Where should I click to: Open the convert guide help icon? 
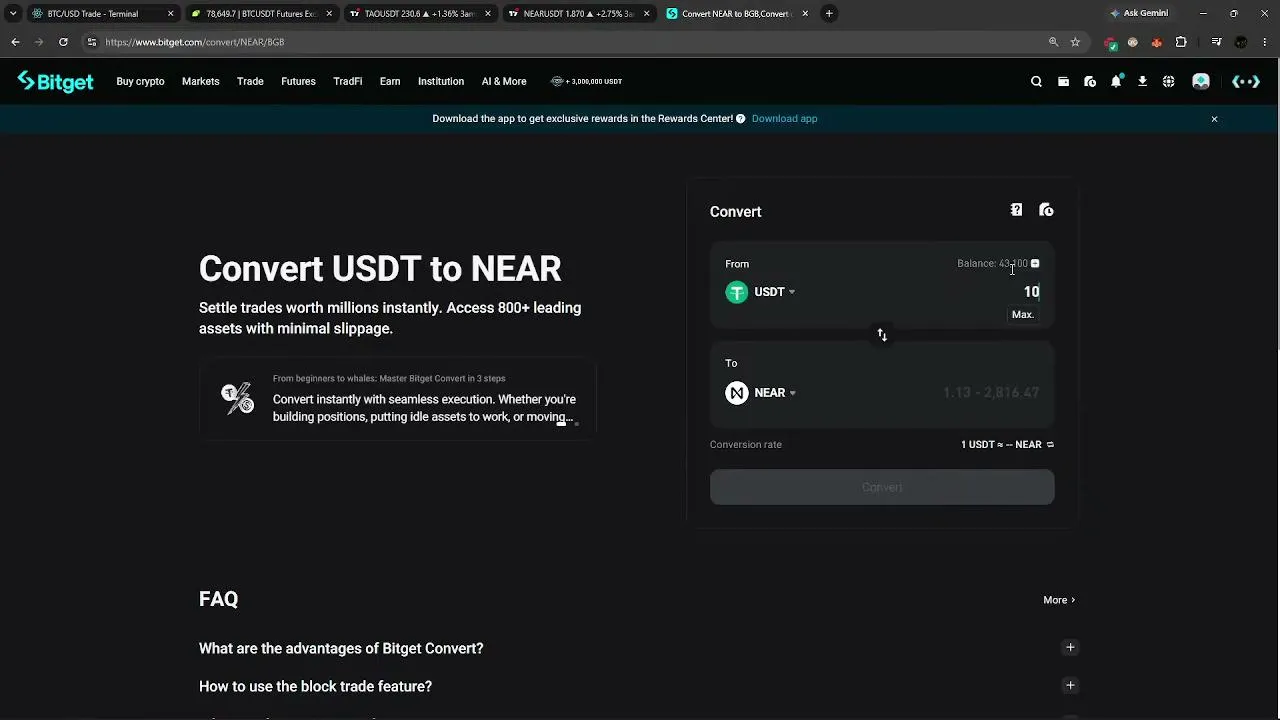tap(1016, 210)
